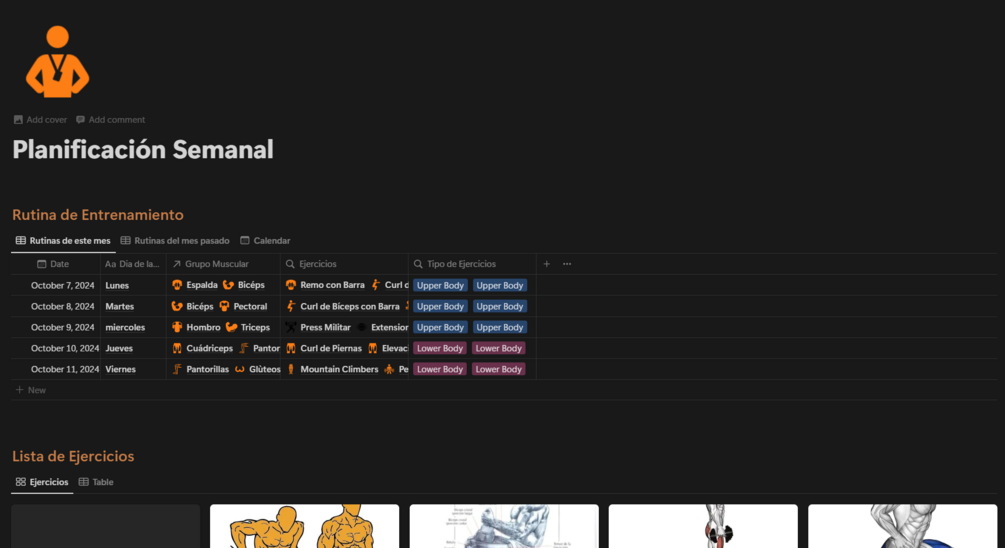
Task: Click the Triceps icon in miercoles row
Action: [231, 328]
